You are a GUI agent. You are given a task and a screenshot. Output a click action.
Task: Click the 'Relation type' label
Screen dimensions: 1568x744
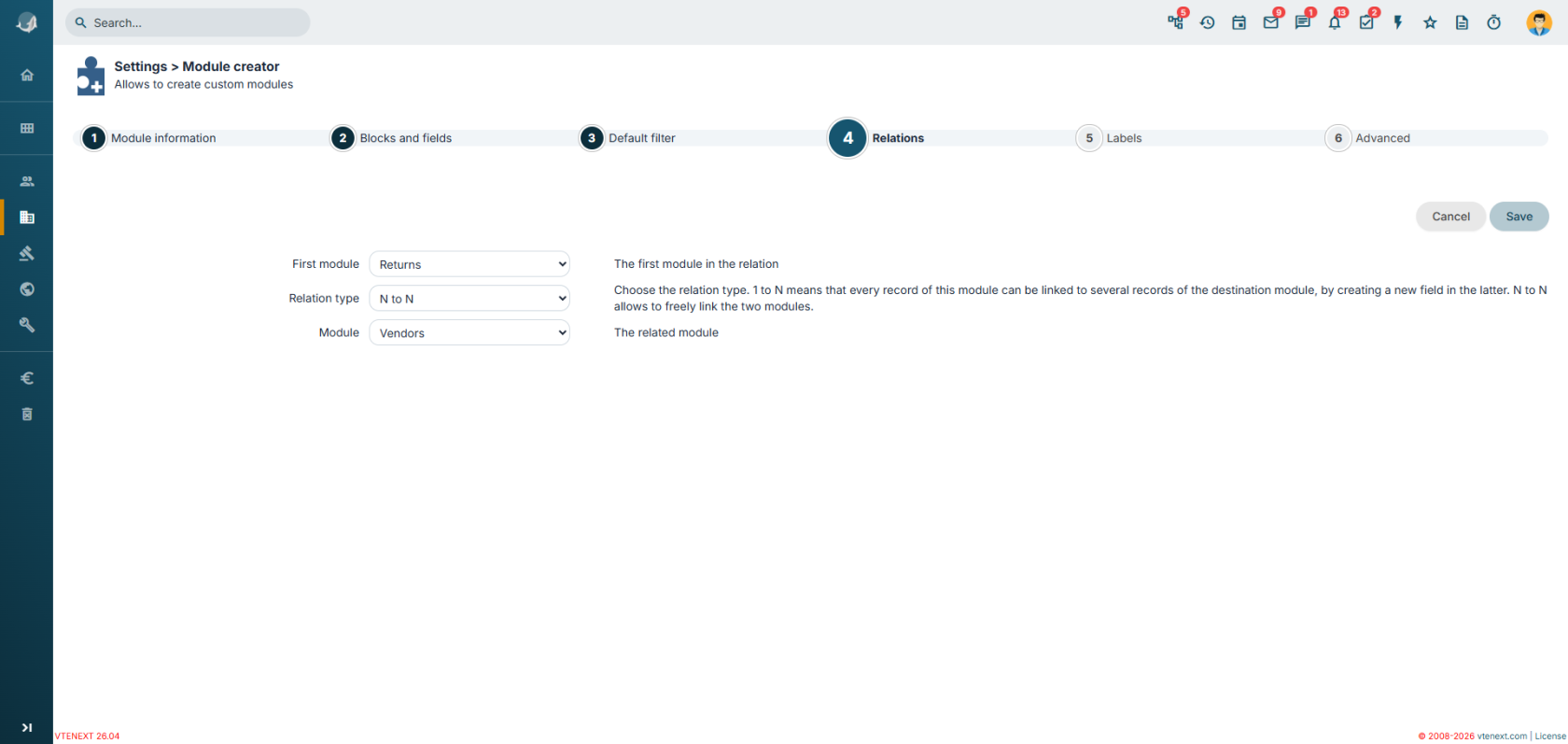click(x=324, y=299)
